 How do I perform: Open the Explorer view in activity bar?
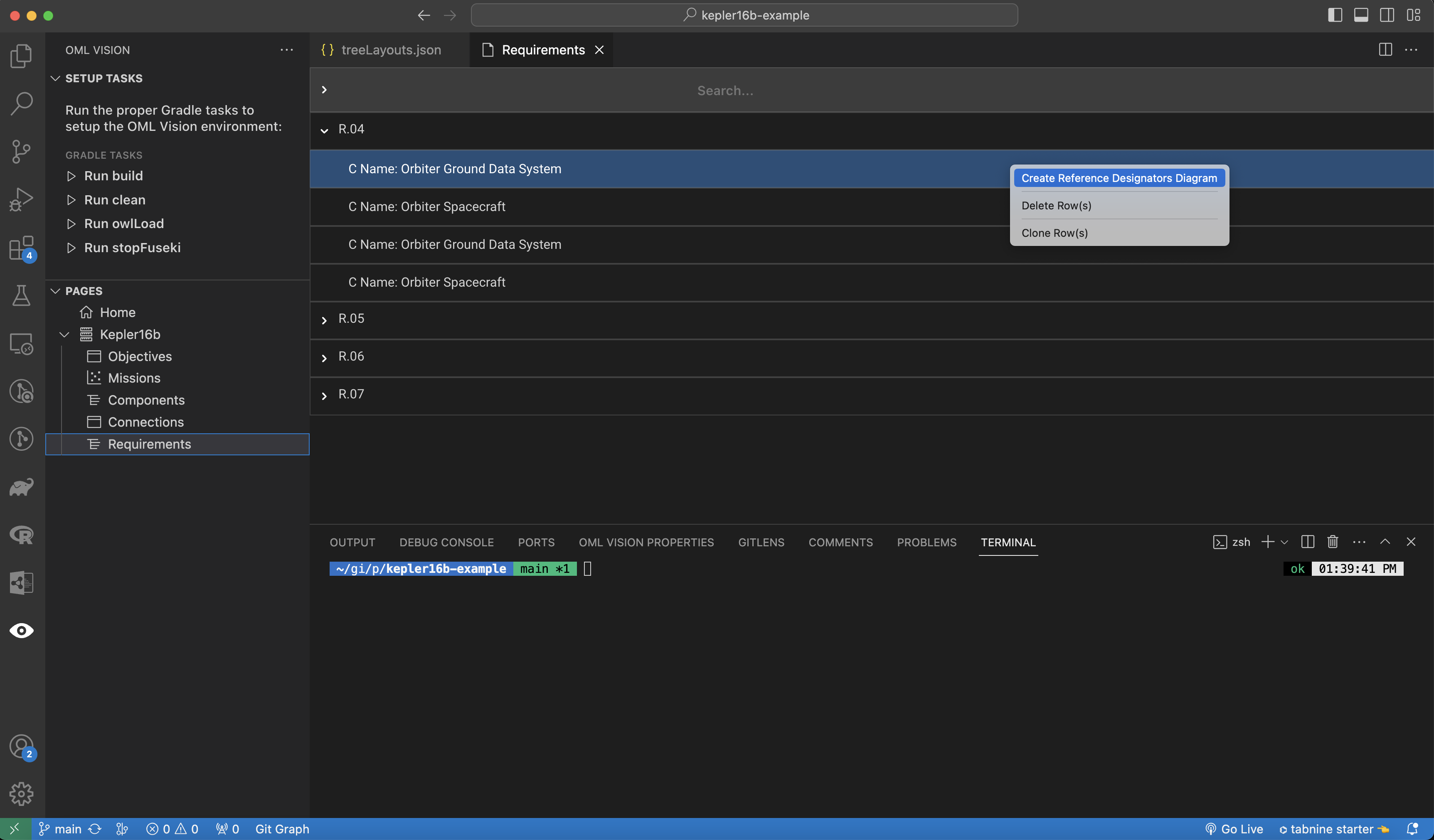(x=22, y=56)
